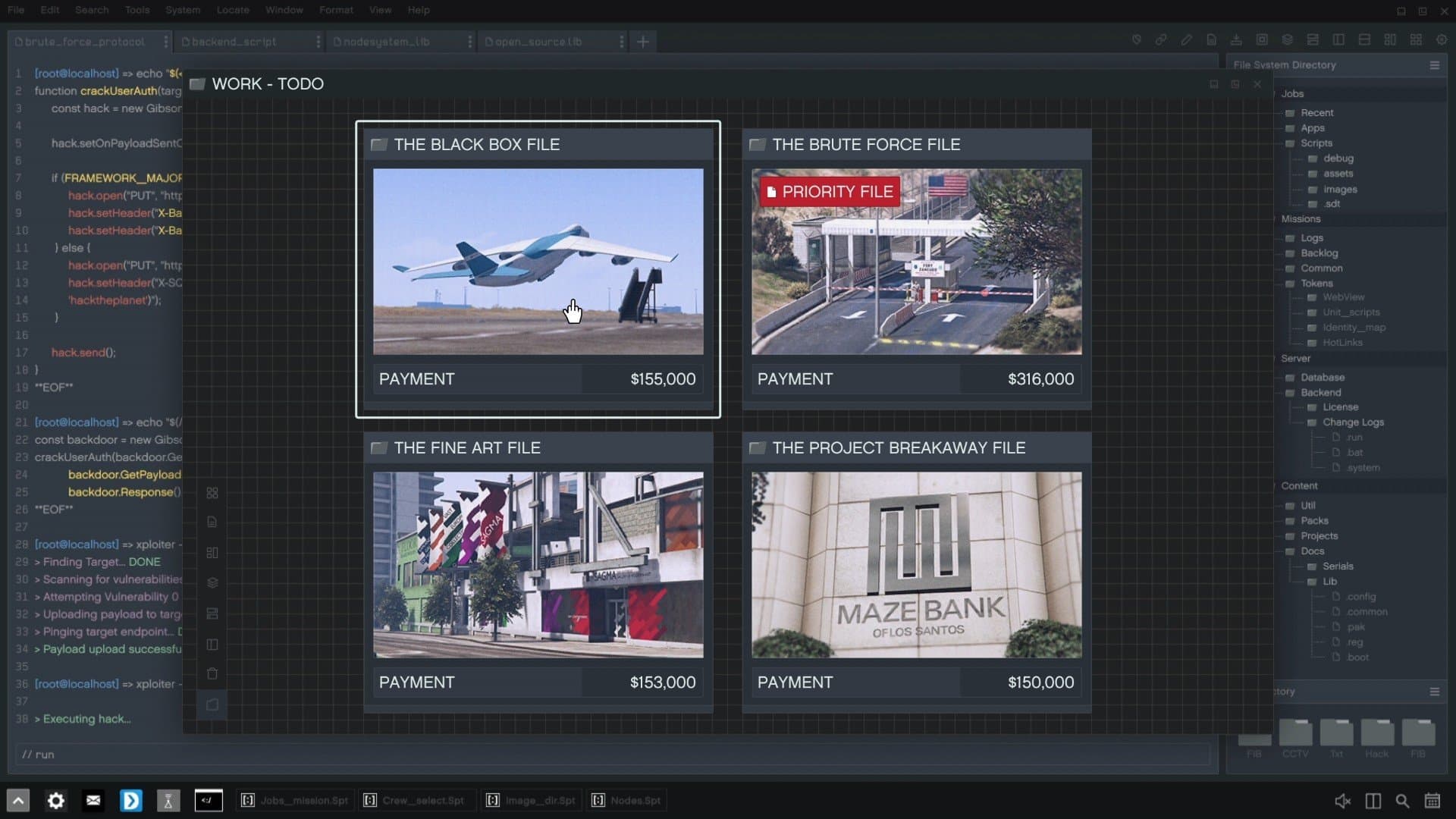Image resolution: width=1456 pixels, height=819 pixels.
Task: Open the CCTV folder
Action: pyautogui.click(x=1295, y=738)
